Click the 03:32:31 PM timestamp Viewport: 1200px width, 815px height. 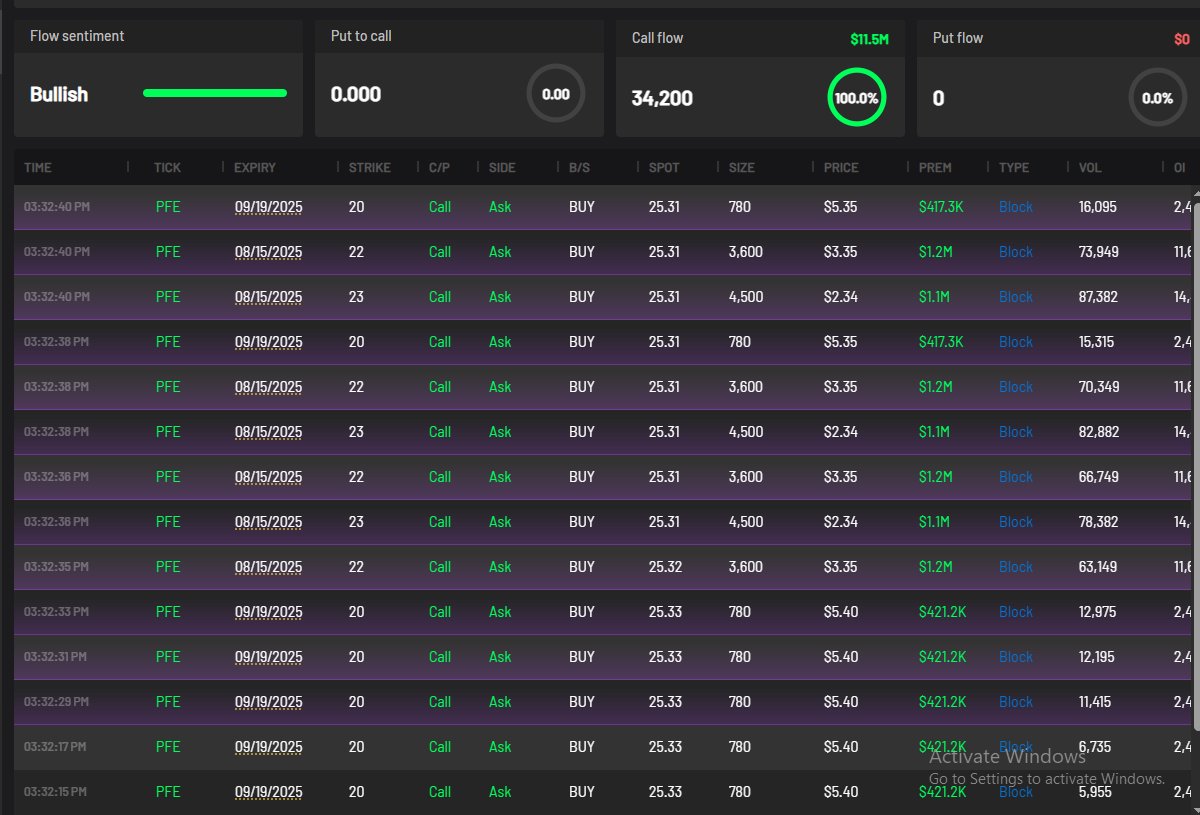pos(56,657)
